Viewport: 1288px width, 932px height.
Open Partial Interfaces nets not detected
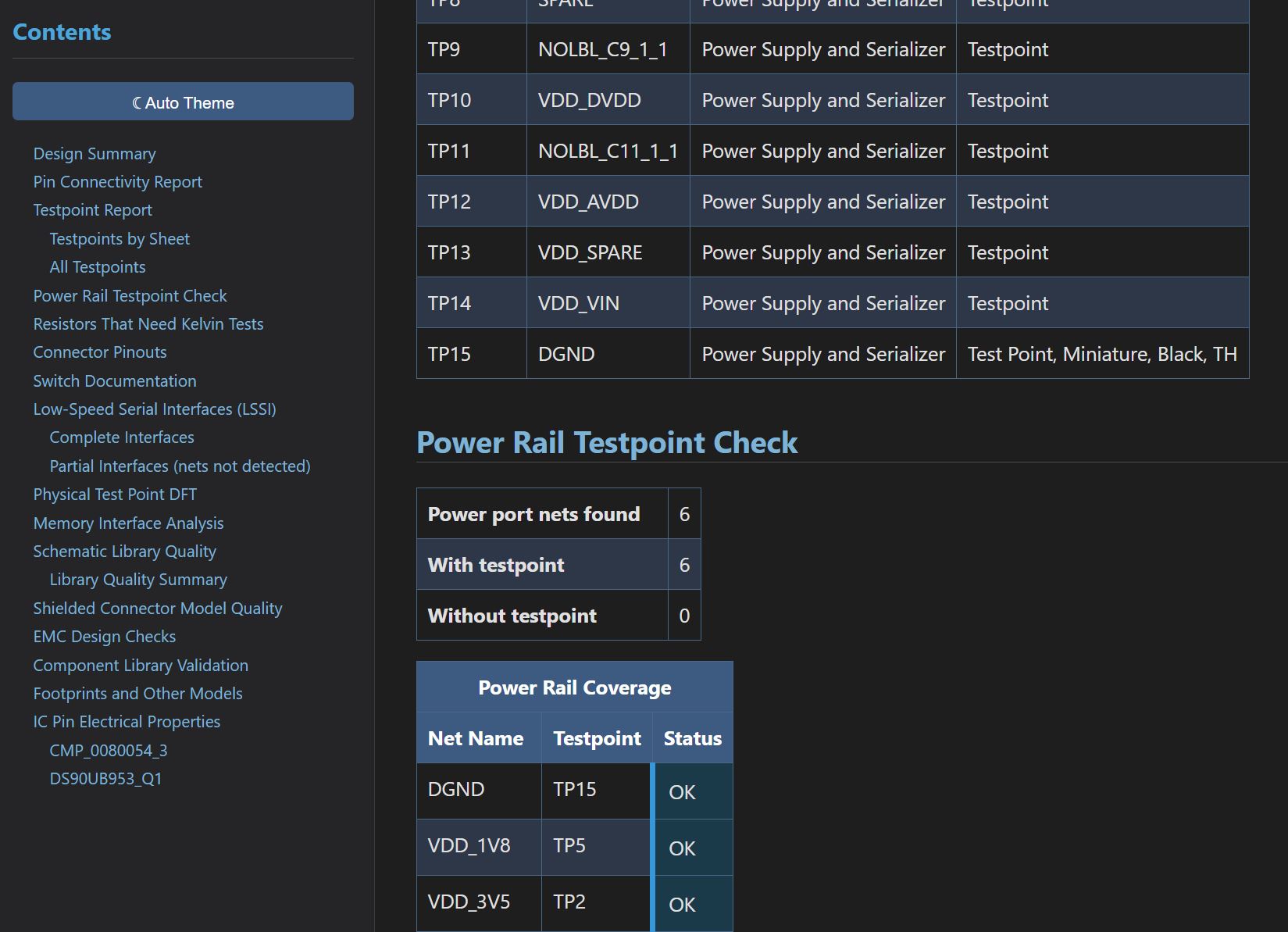[x=179, y=466]
